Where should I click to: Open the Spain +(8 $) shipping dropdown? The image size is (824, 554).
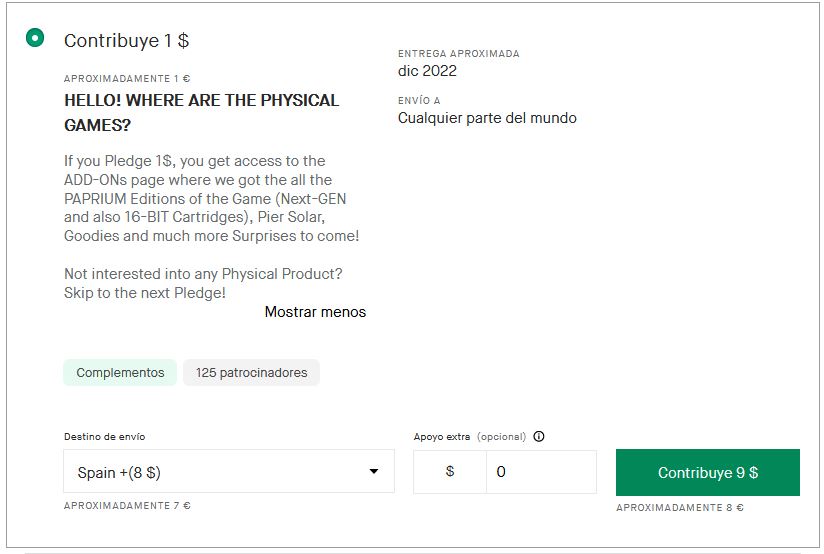228,472
